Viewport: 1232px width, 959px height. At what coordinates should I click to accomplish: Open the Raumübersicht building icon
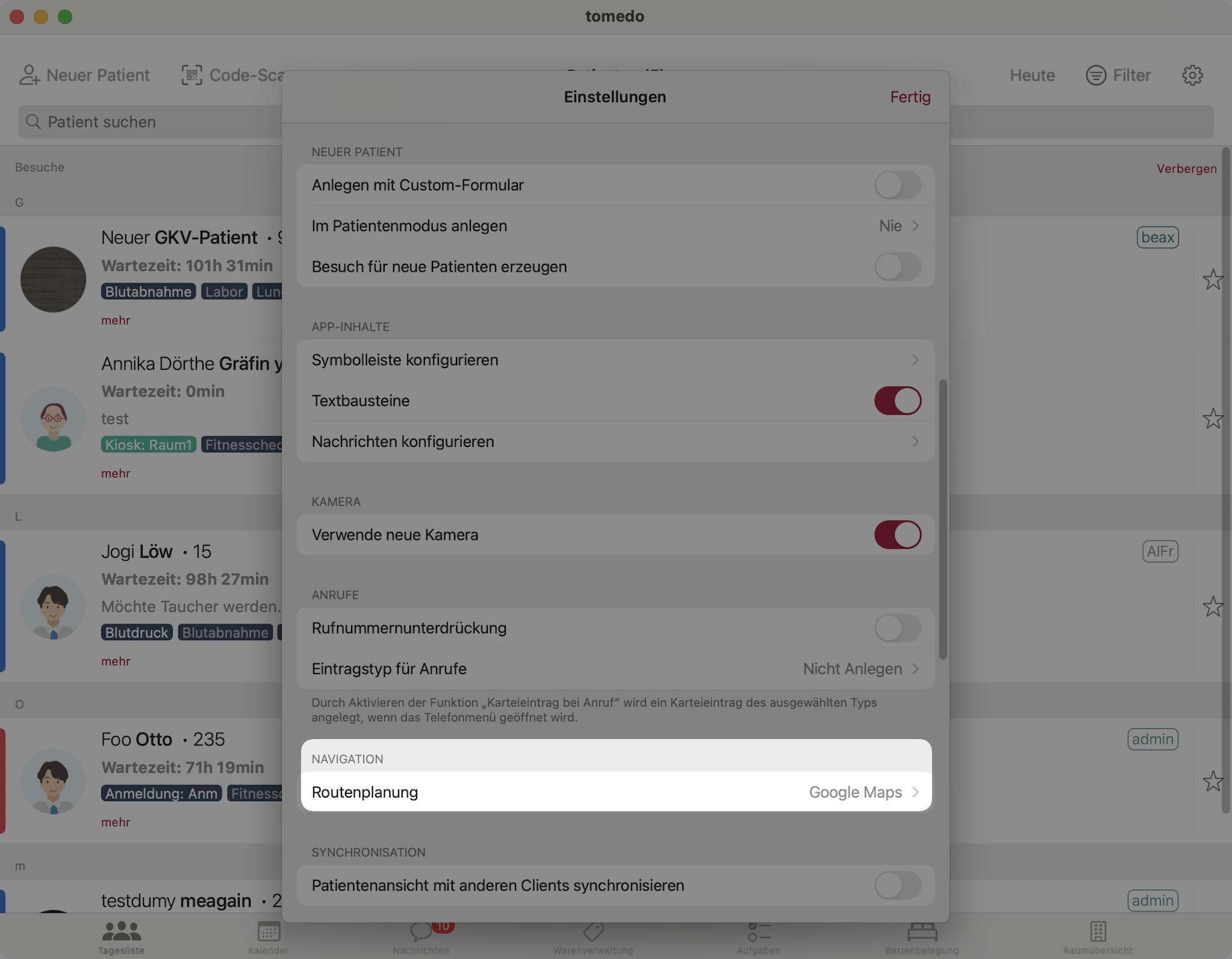tap(1098, 931)
